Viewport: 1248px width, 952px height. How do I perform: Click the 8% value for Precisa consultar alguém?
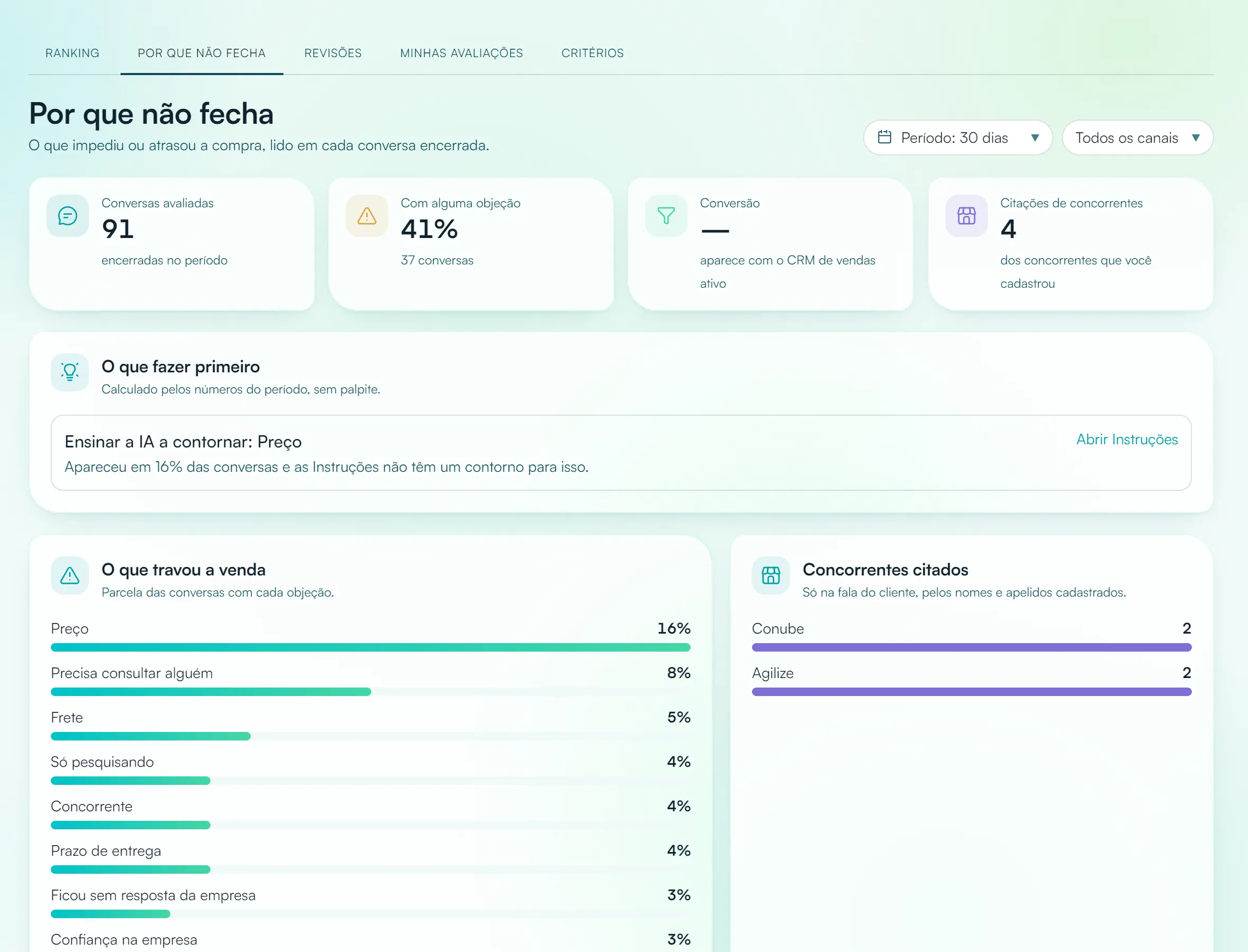click(x=678, y=673)
